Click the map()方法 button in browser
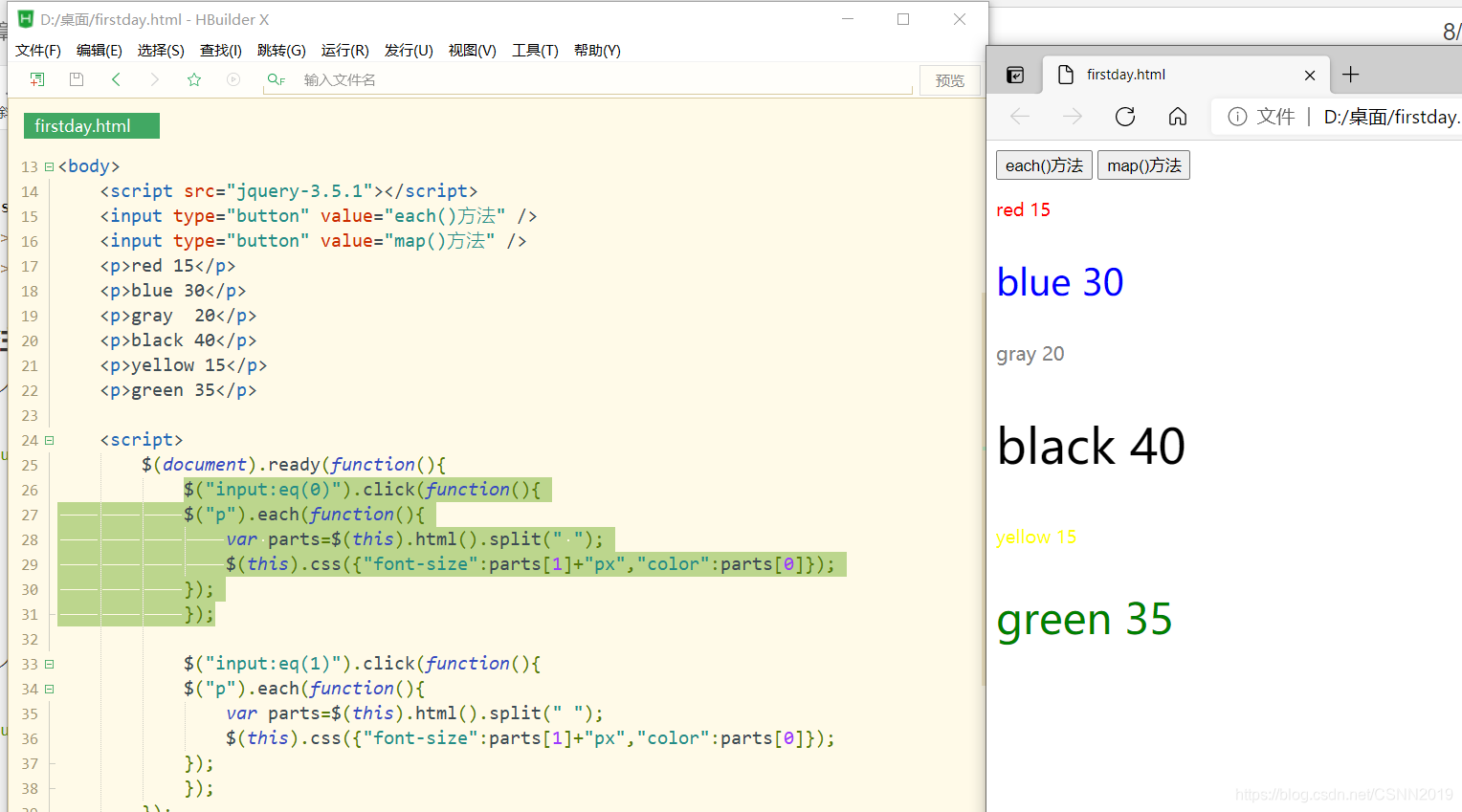The height and width of the screenshot is (812, 1462). [1143, 165]
